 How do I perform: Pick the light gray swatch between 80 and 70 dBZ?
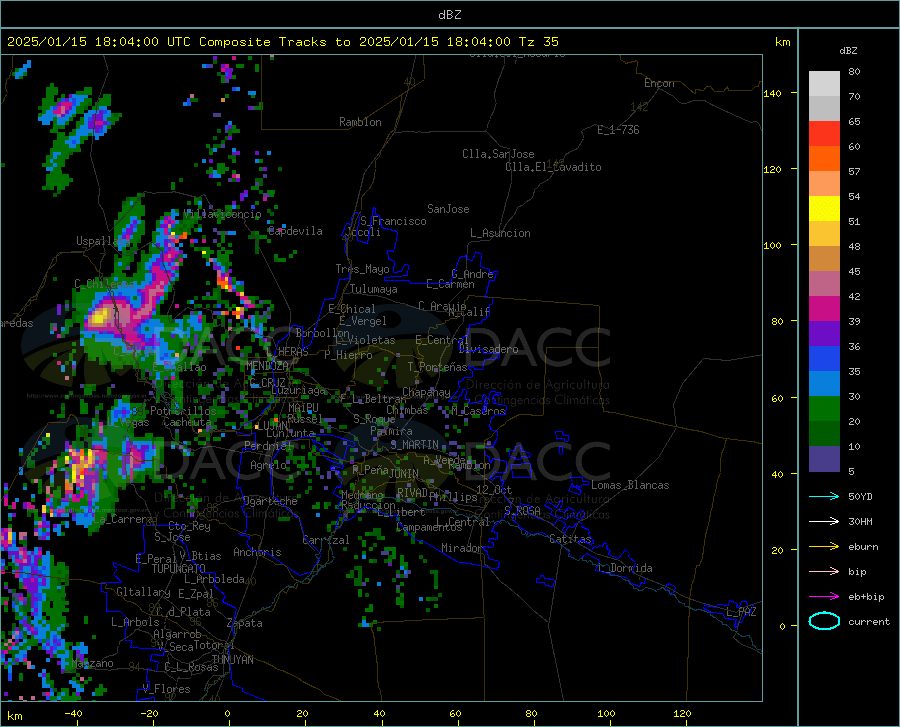(824, 84)
